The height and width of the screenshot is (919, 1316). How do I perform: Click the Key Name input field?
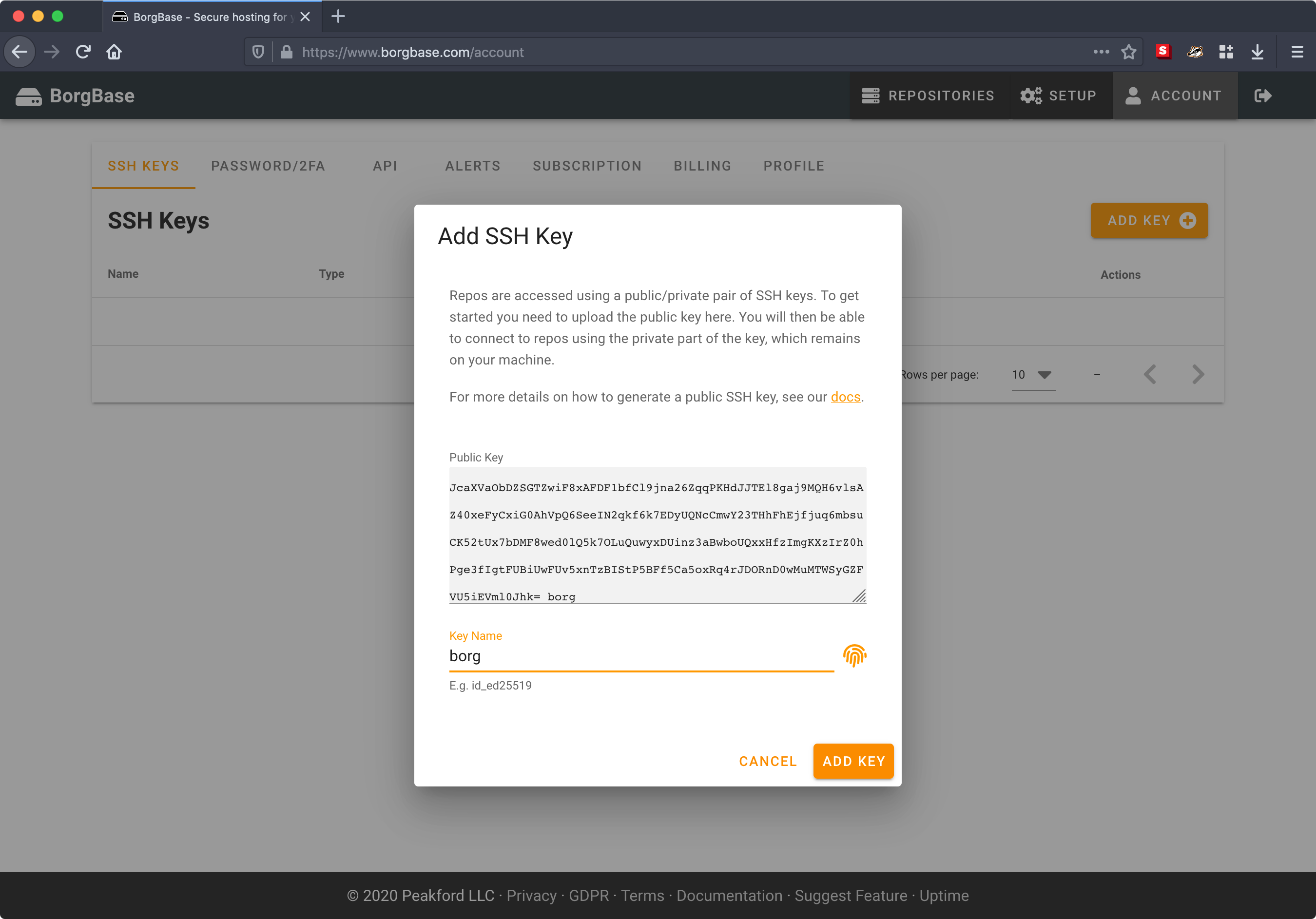pos(641,656)
